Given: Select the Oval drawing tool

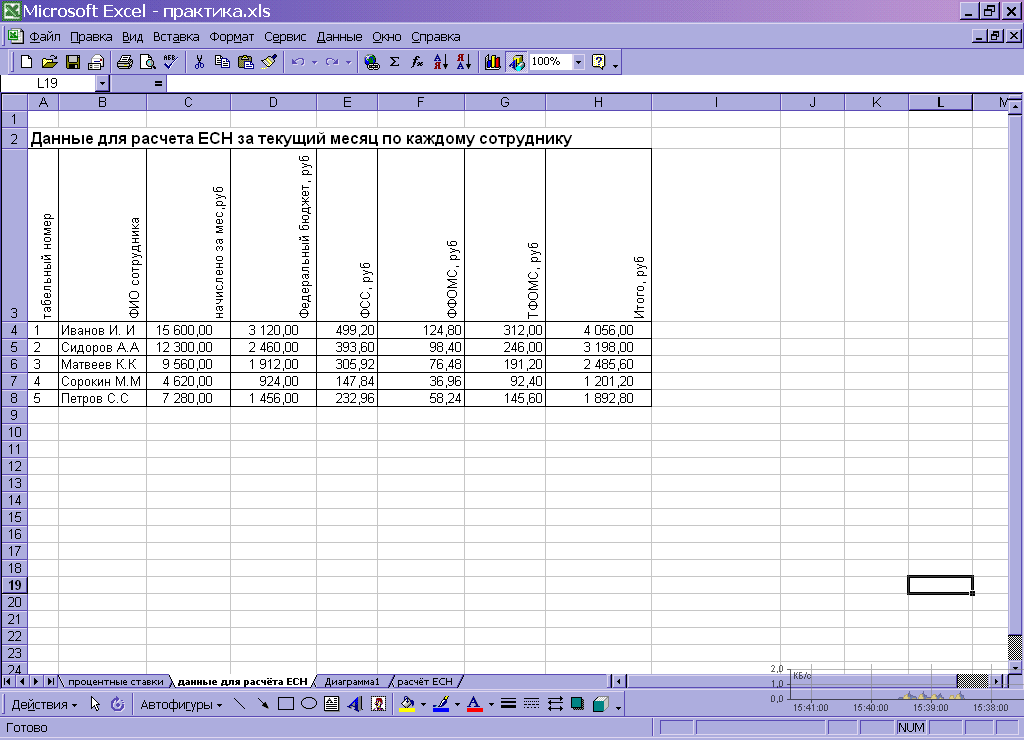Looking at the screenshot, I should pyautogui.click(x=309, y=704).
